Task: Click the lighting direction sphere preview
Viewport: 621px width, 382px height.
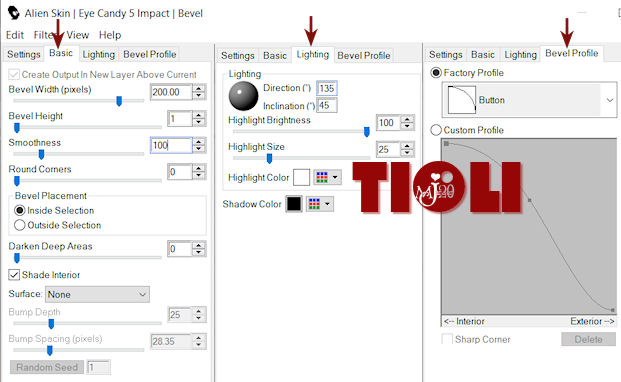Action: (x=243, y=96)
